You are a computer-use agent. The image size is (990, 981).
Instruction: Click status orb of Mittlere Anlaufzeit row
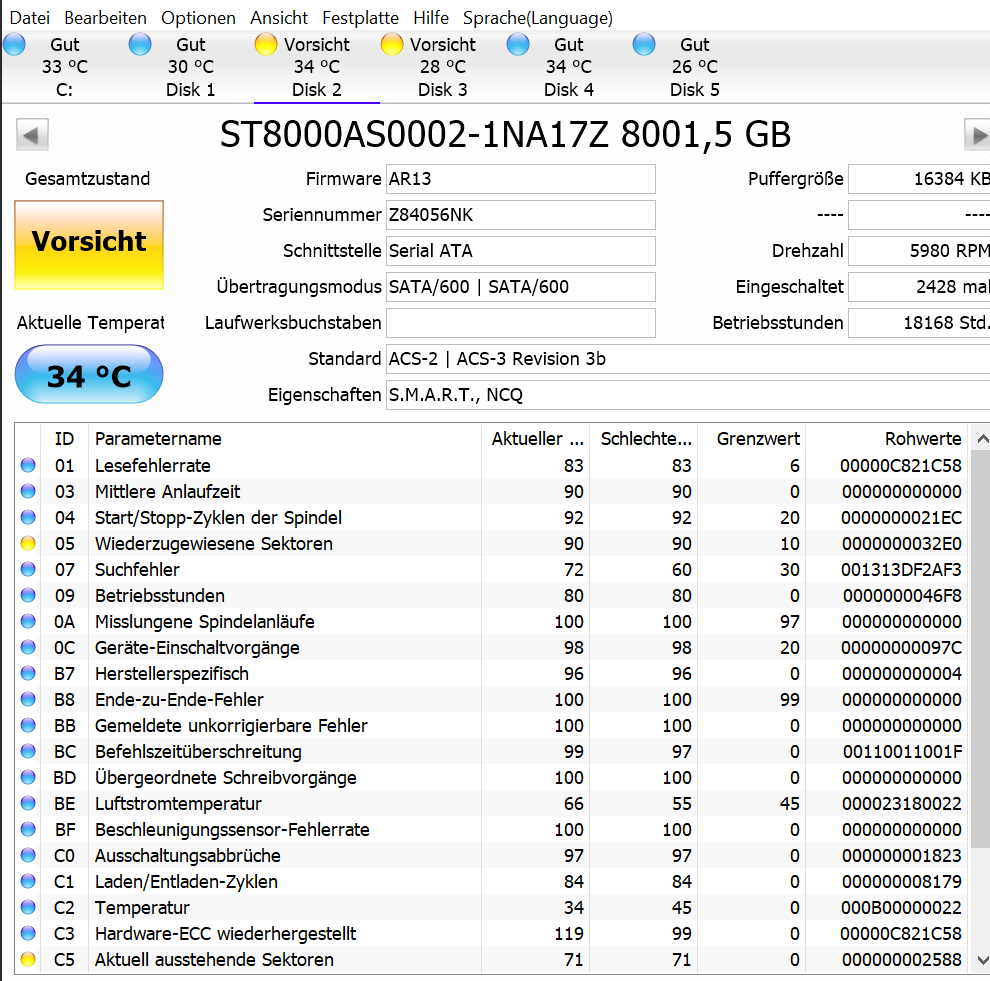tap(28, 491)
